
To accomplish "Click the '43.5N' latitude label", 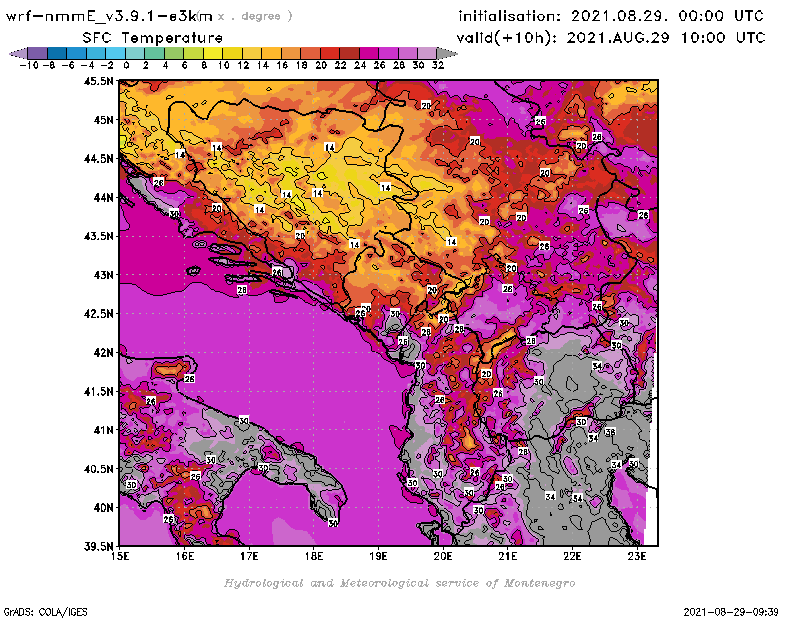I will pos(99,236).
